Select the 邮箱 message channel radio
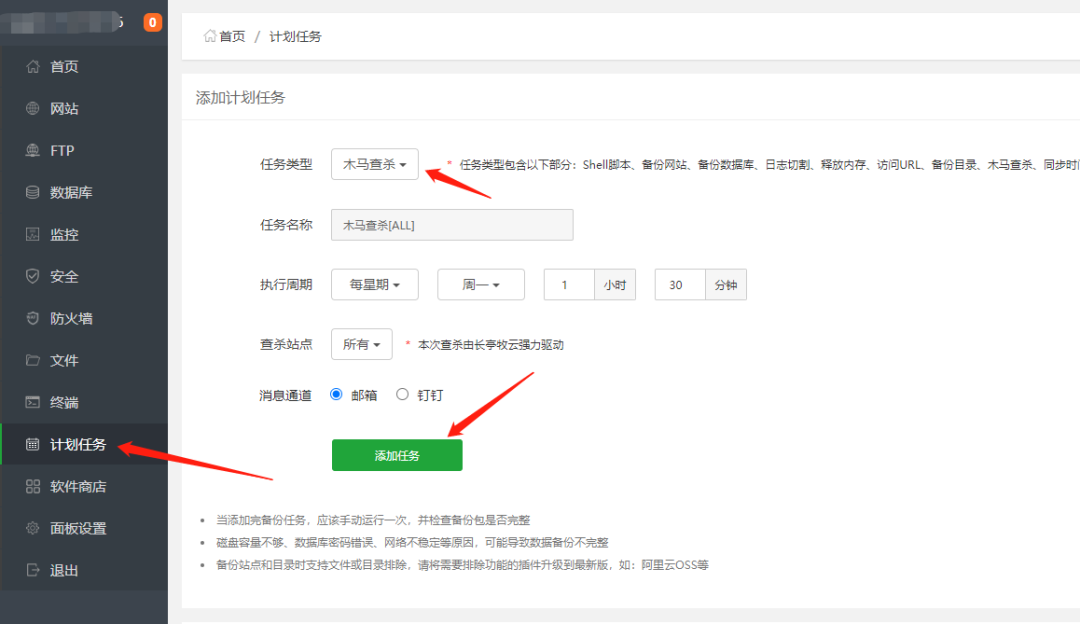 tap(336, 395)
